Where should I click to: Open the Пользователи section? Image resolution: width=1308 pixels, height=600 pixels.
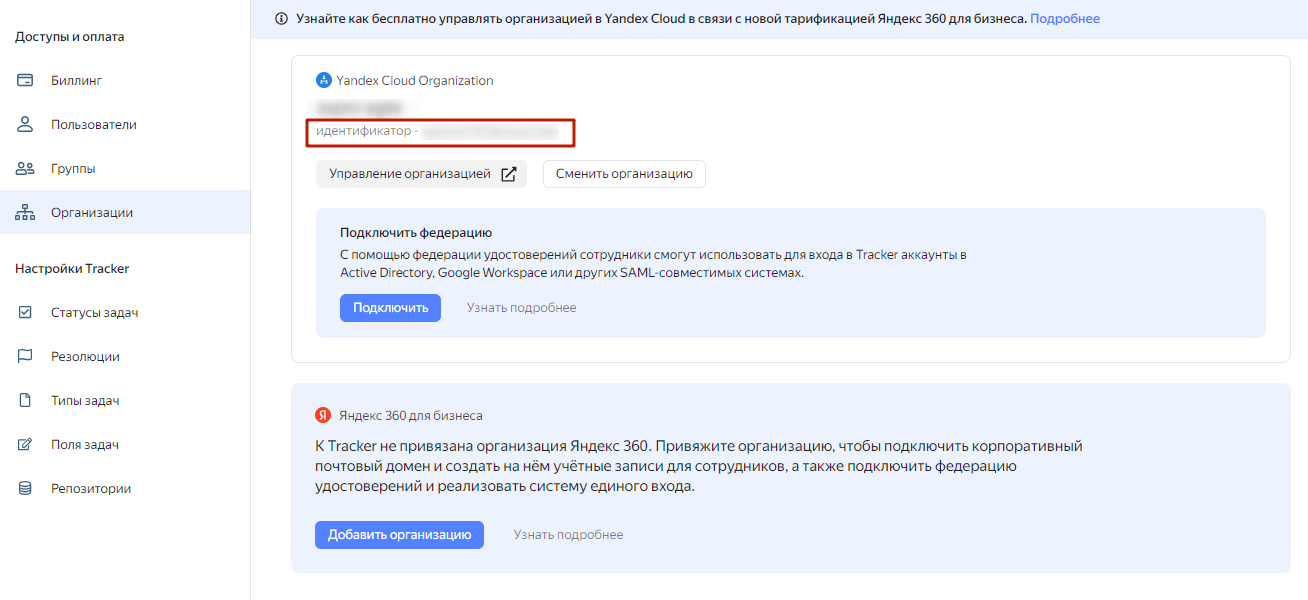[x=125, y=124]
